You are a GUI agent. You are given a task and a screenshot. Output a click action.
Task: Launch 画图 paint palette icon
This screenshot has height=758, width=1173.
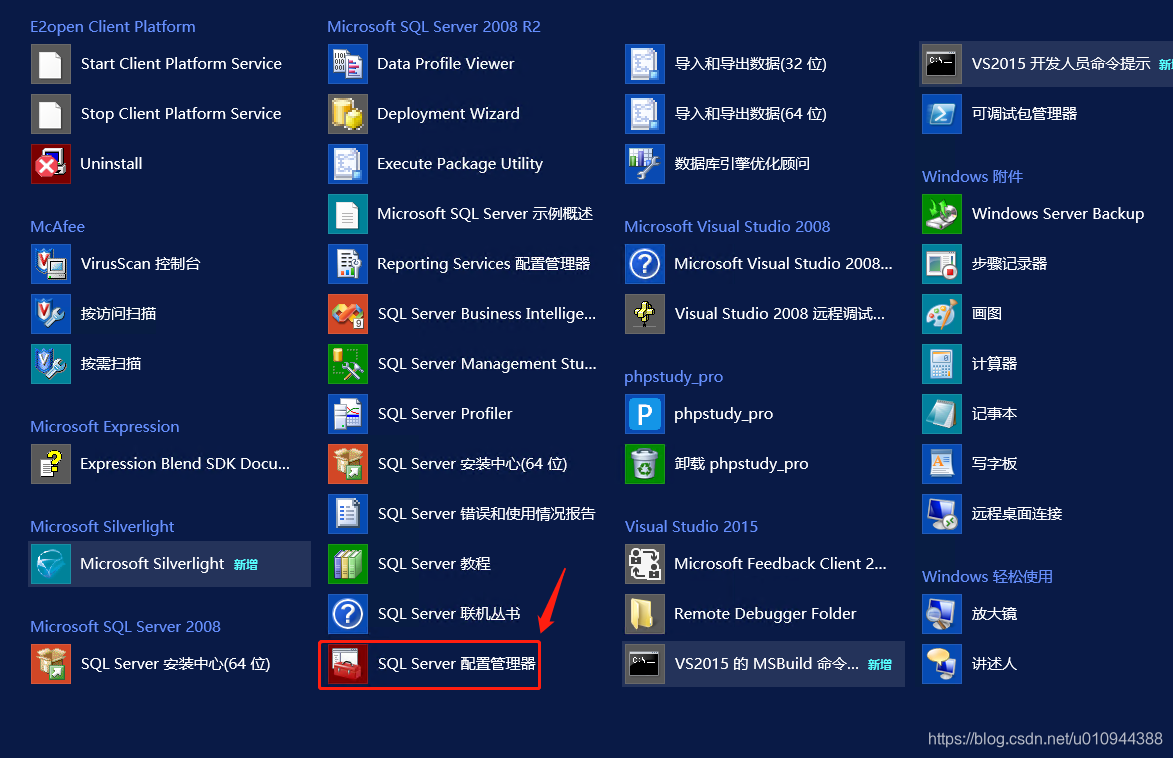pos(942,314)
